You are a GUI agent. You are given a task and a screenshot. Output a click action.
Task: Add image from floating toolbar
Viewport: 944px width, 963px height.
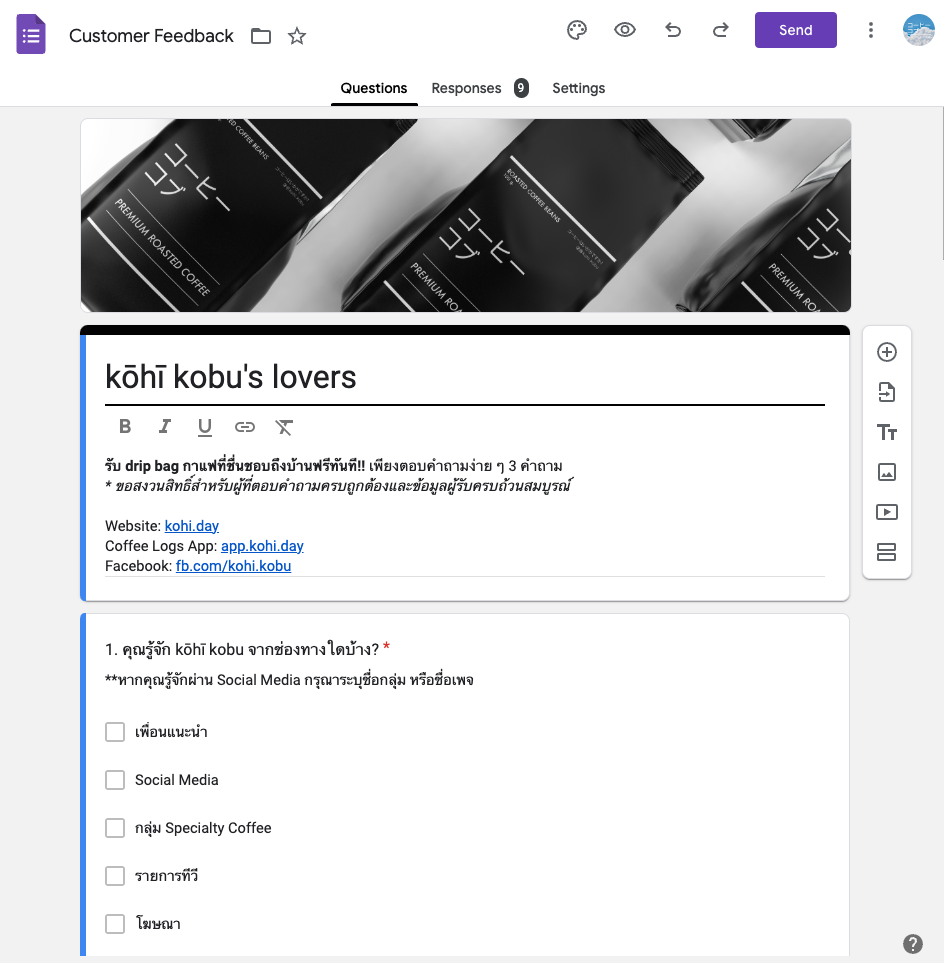(x=886, y=472)
